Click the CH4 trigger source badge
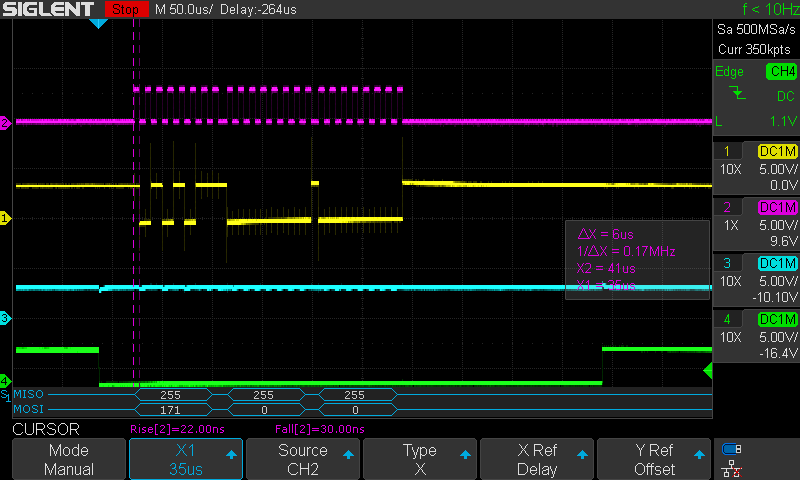 point(782,71)
